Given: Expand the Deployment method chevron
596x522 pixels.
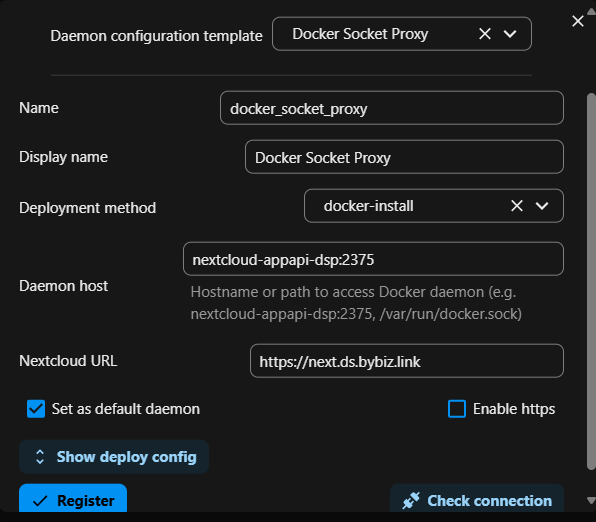Looking at the screenshot, I should (x=542, y=206).
